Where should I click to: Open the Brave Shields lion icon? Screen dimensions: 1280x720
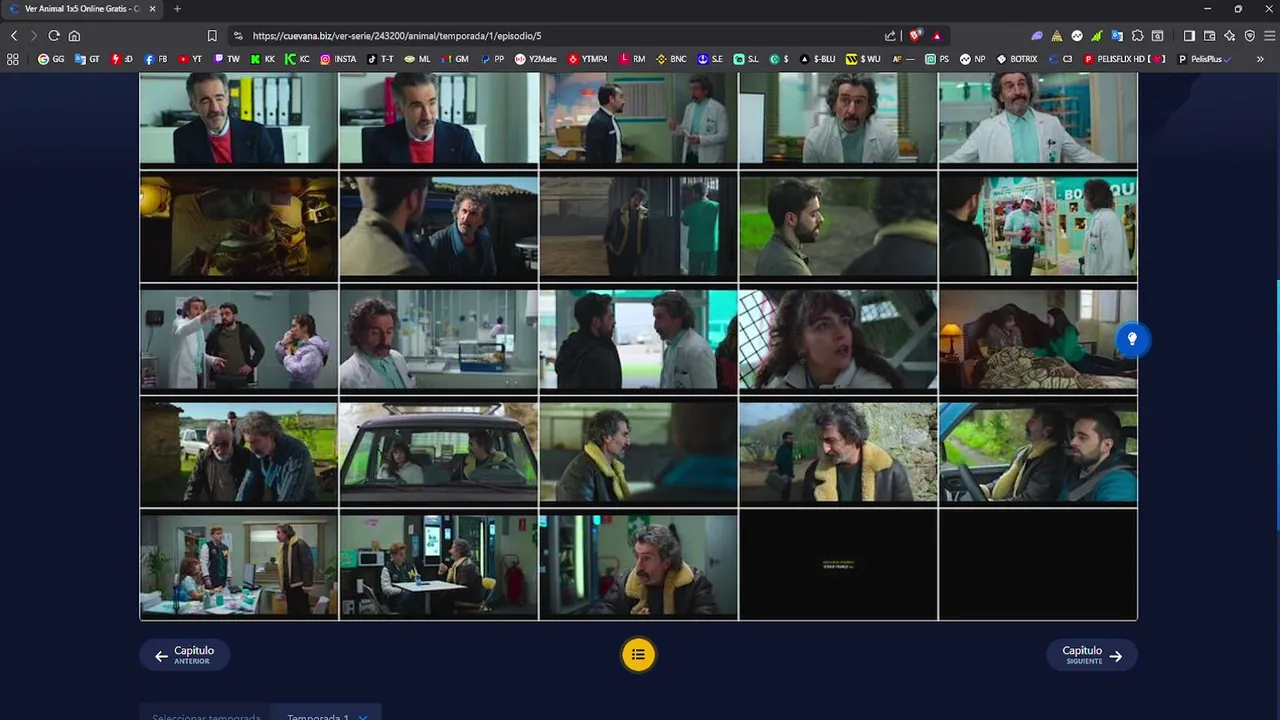[914, 36]
